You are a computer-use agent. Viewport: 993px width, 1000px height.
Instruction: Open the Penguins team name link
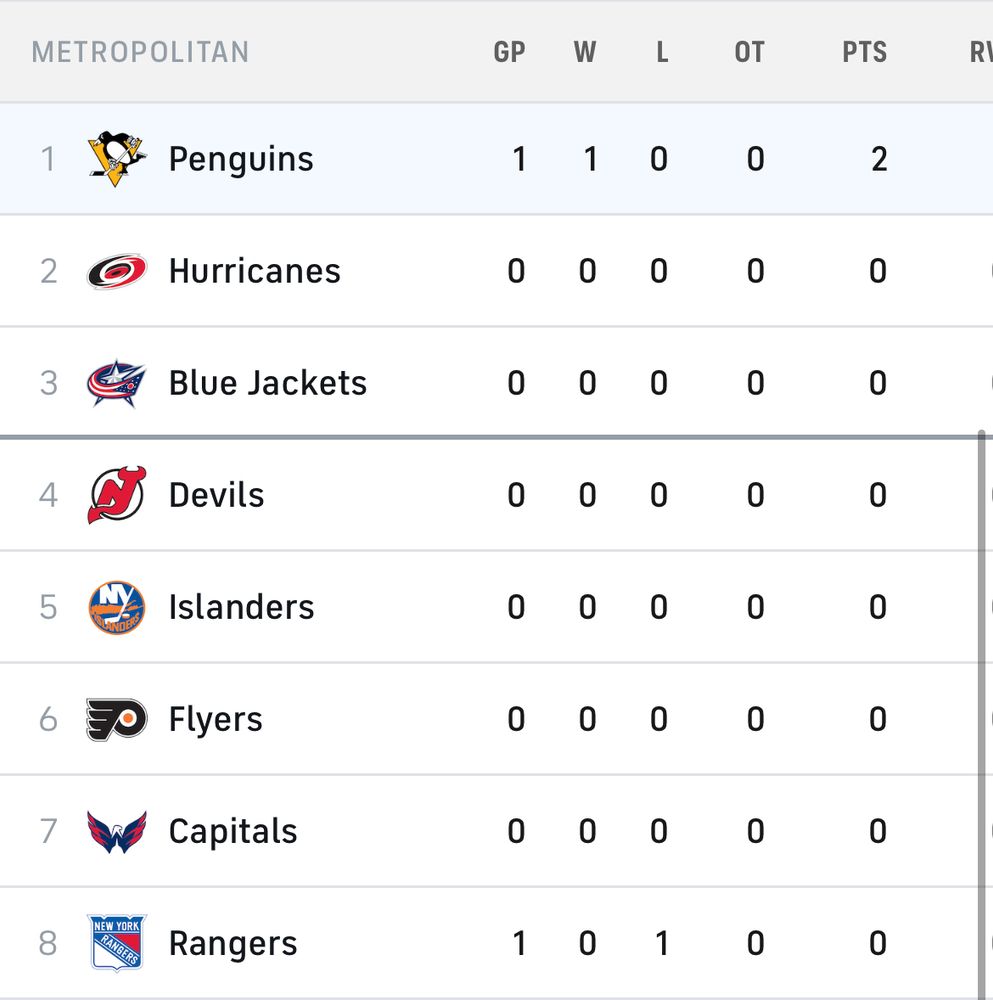pyautogui.click(x=241, y=159)
